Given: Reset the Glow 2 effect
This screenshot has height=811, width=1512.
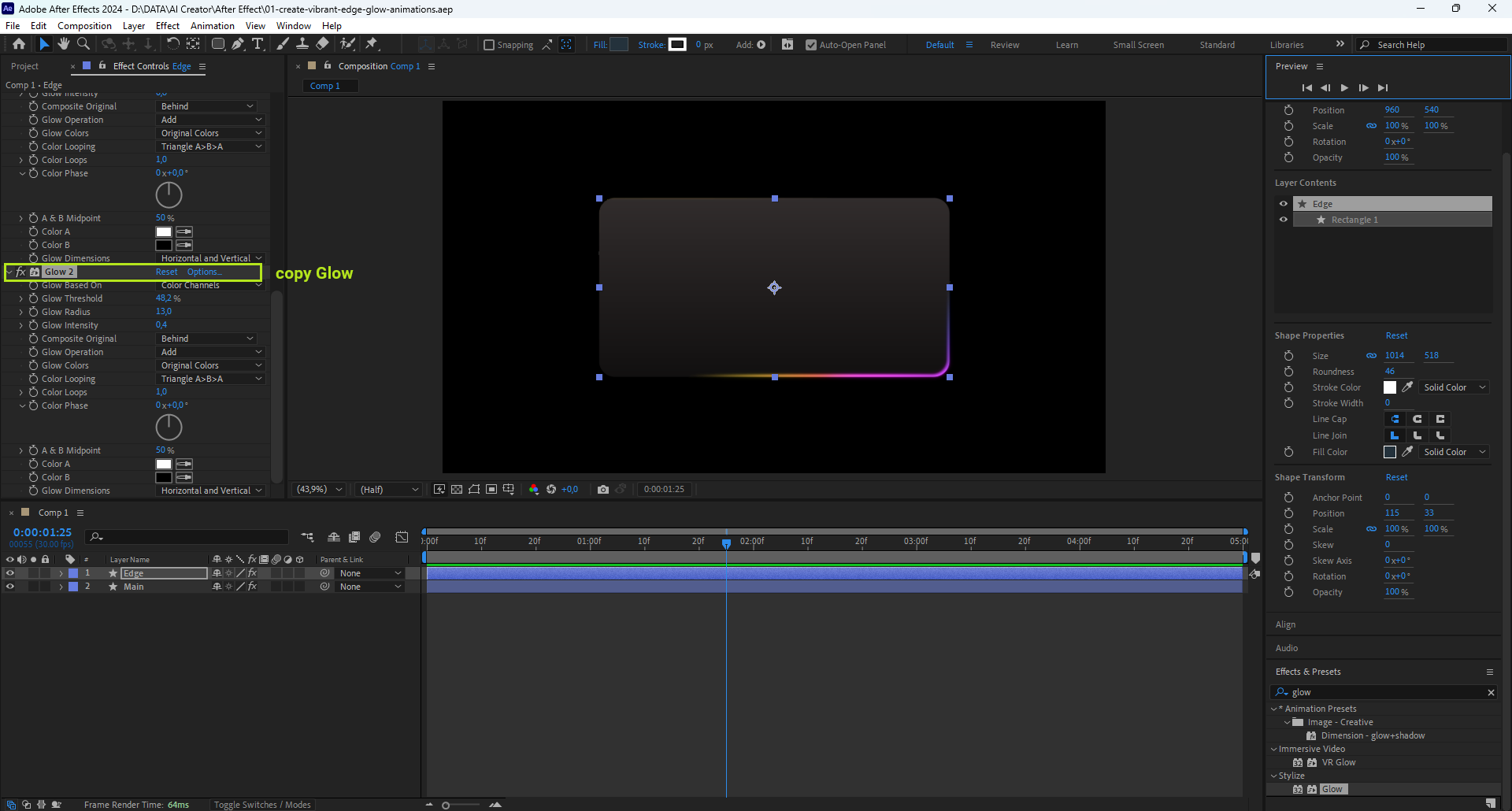Looking at the screenshot, I should pyautogui.click(x=166, y=272).
